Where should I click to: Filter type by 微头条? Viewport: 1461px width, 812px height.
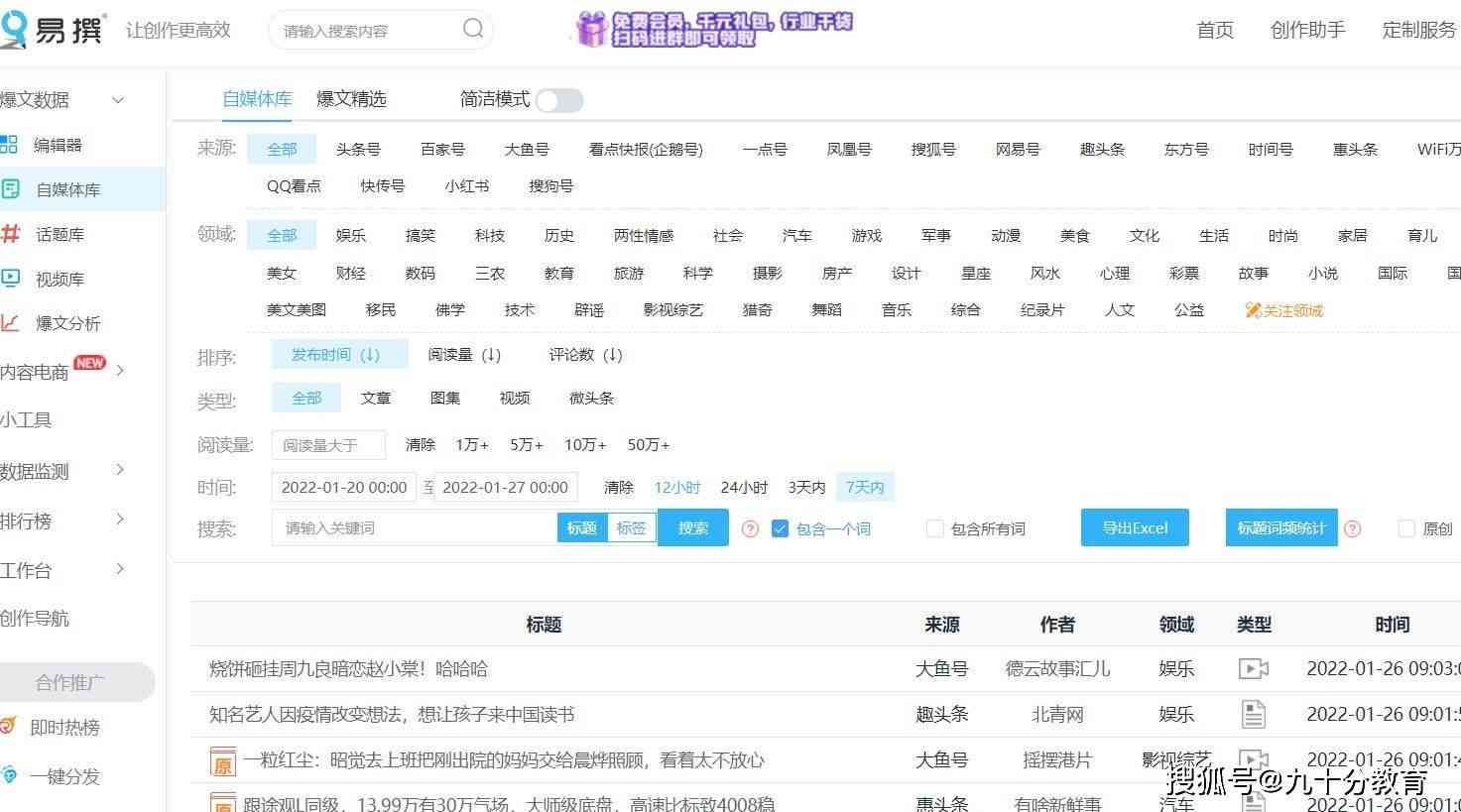click(x=591, y=398)
